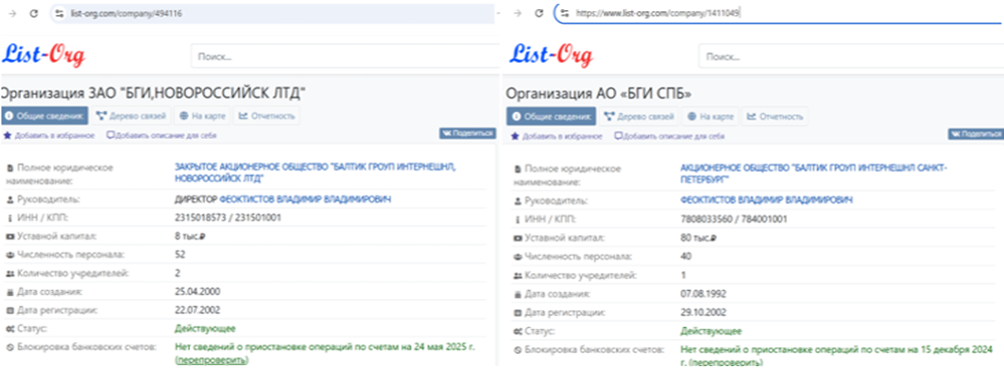Click the Действующее status in the right window
This screenshot has width=1004, height=369.
pyautogui.click(x=711, y=331)
